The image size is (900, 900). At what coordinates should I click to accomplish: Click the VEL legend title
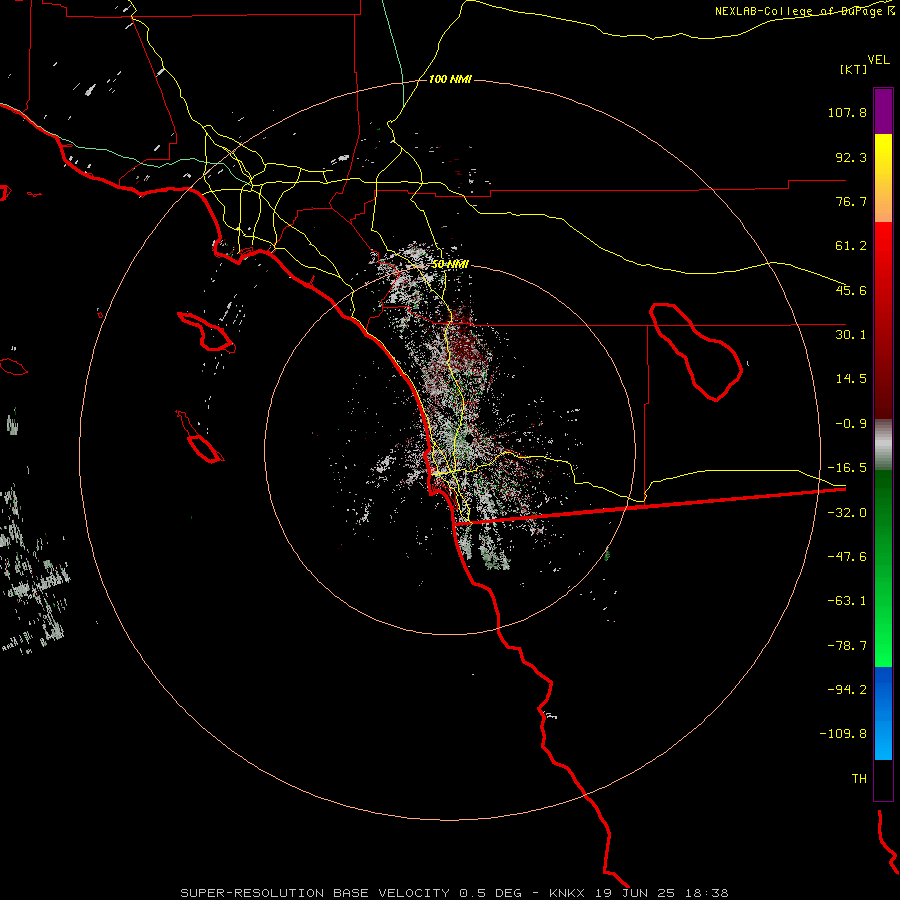click(x=878, y=60)
